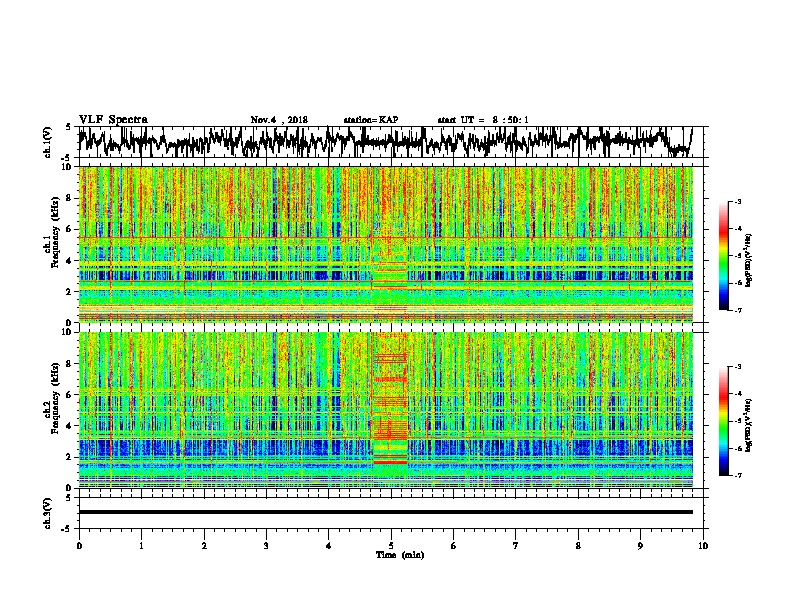
Task: Click the ch.1 waveform voltage trace panel
Action: click(391, 142)
